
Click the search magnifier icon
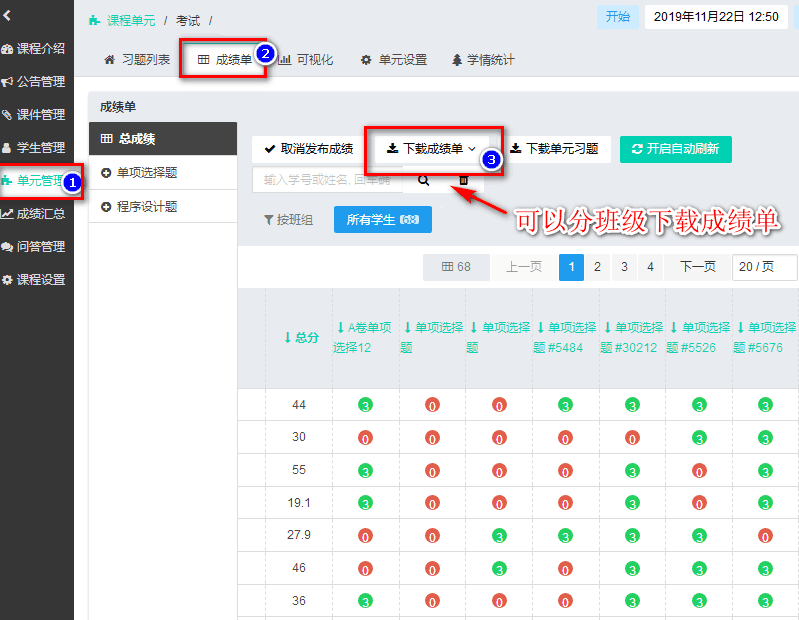point(424,180)
